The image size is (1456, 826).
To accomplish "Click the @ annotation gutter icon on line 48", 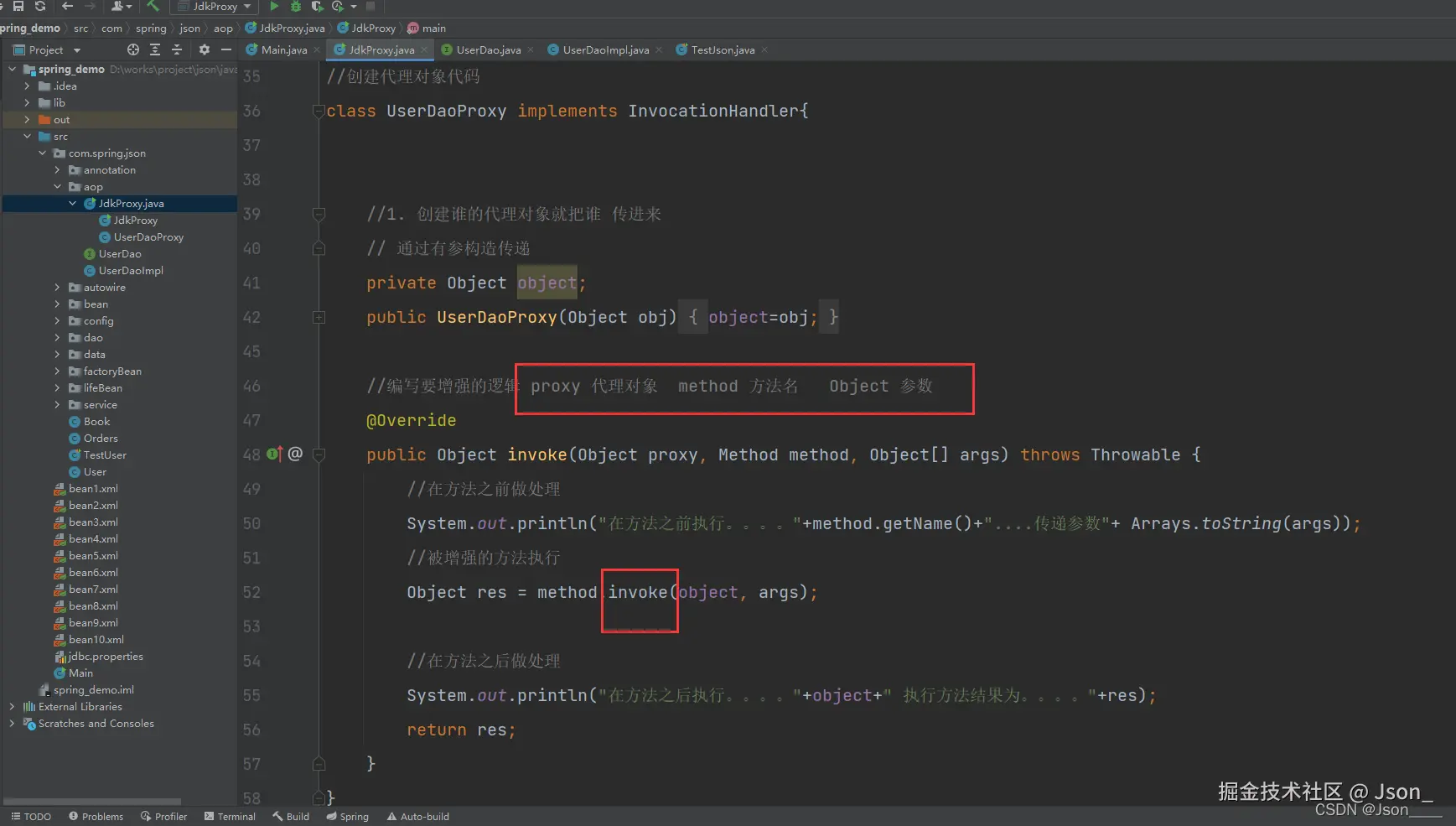I will coord(295,454).
